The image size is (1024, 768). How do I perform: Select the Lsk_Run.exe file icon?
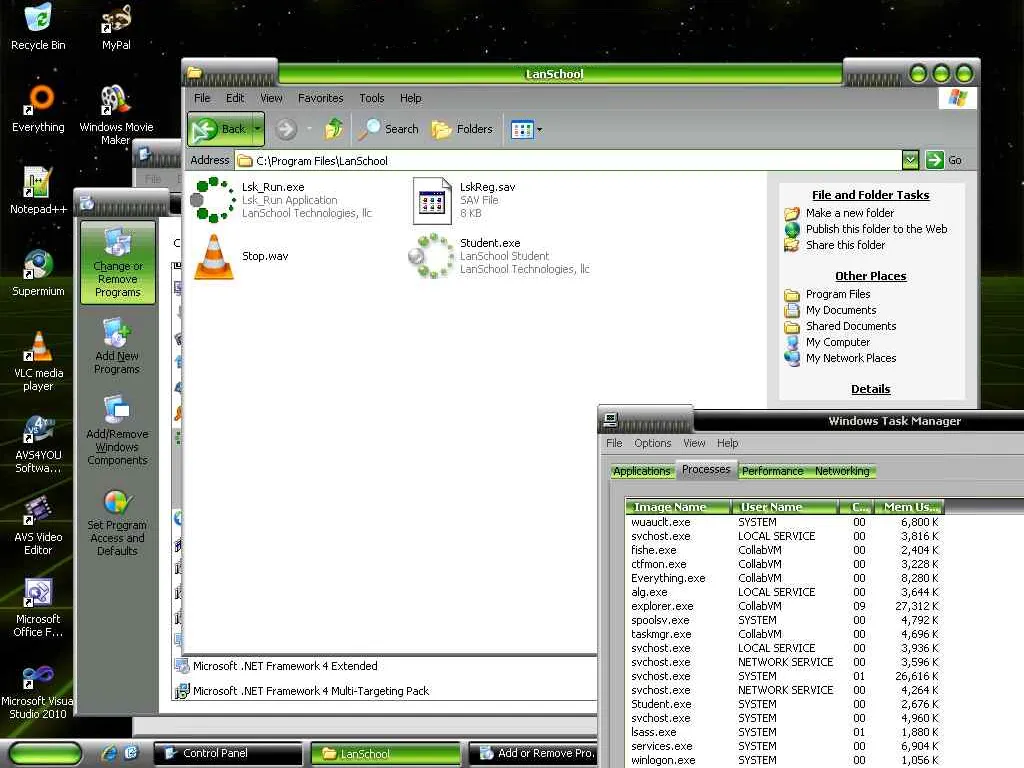click(x=213, y=200)
